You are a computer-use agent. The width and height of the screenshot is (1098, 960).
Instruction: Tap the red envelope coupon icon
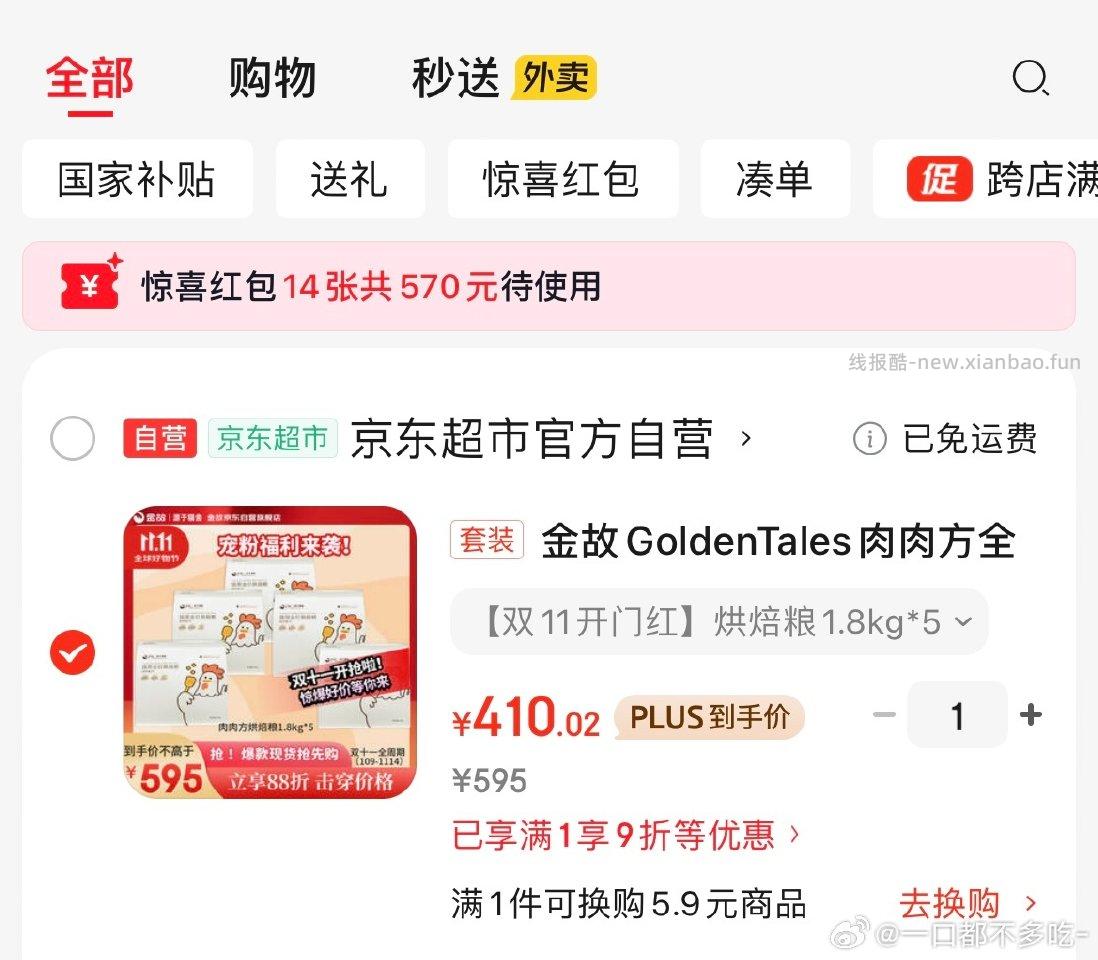91,282
